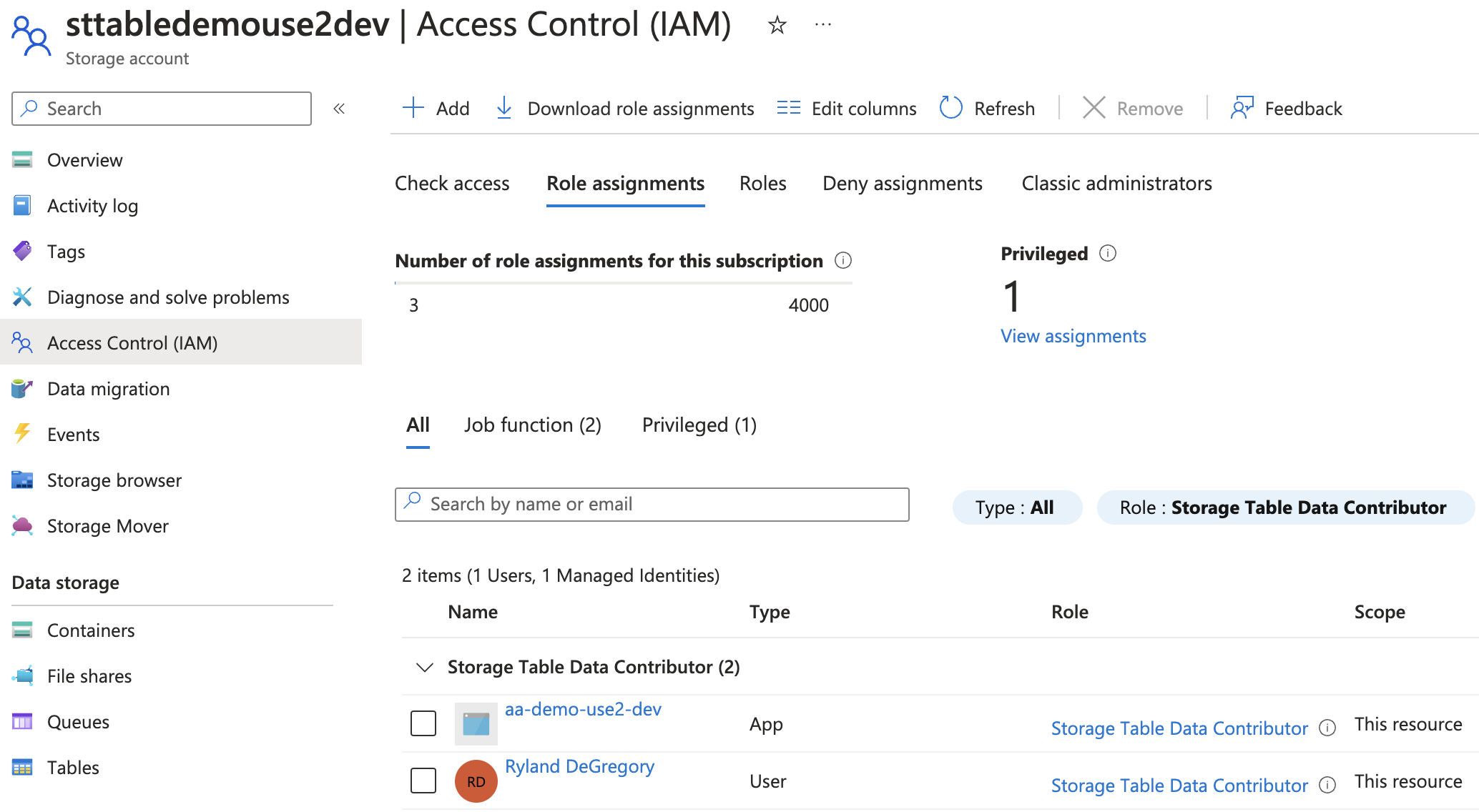This screenshot has width=1479, height=812.
Task: Click the Search by name or email field
Action: pos(651,504)
